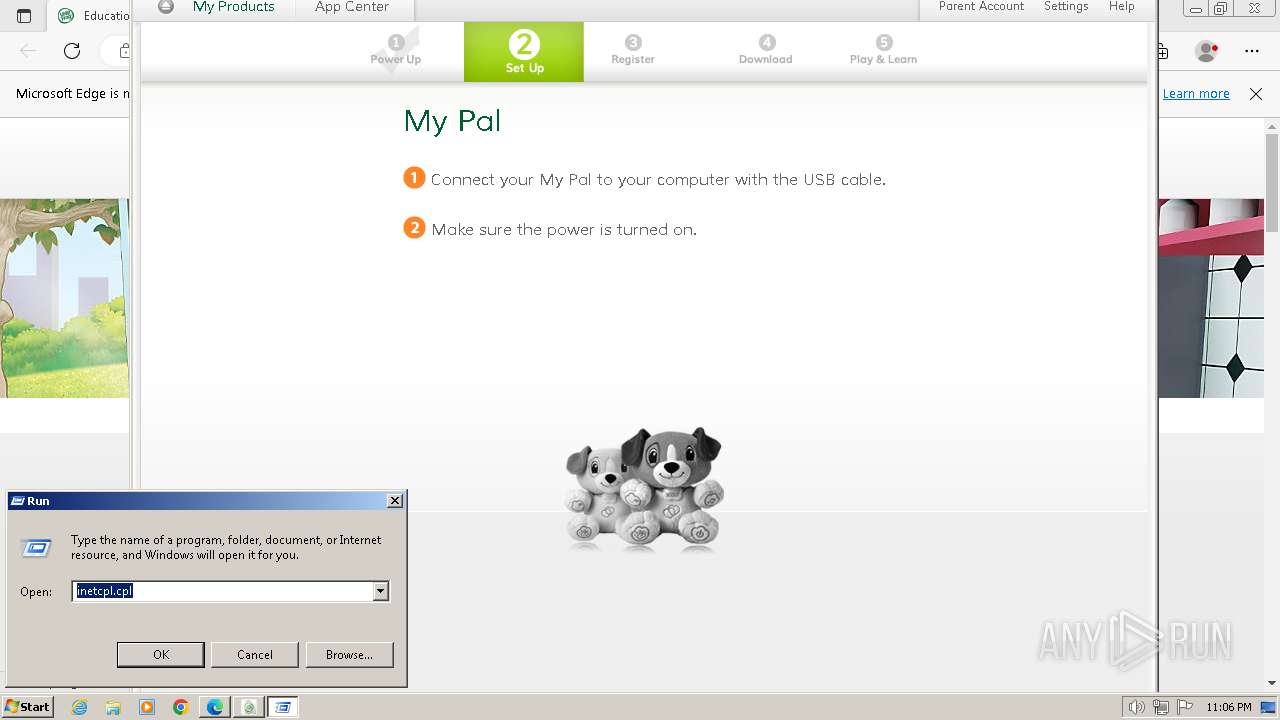This screenshot has width=1280, height=720.
Task: Click the Start button
Action: [27, 707]
